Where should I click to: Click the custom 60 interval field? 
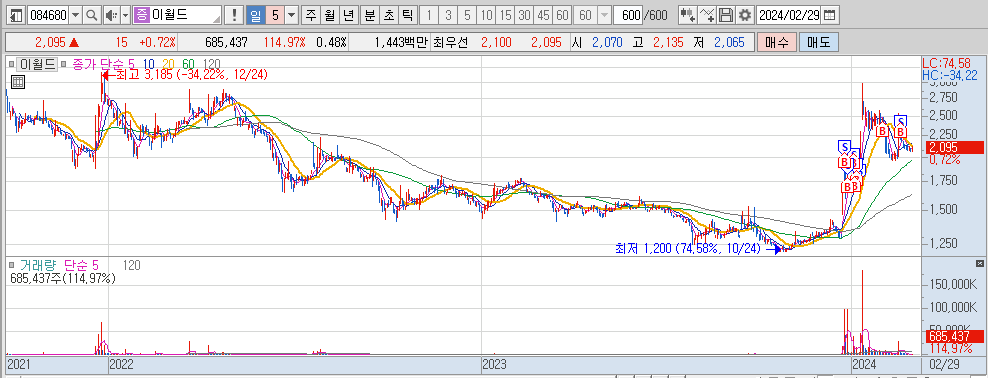point(585,14)
